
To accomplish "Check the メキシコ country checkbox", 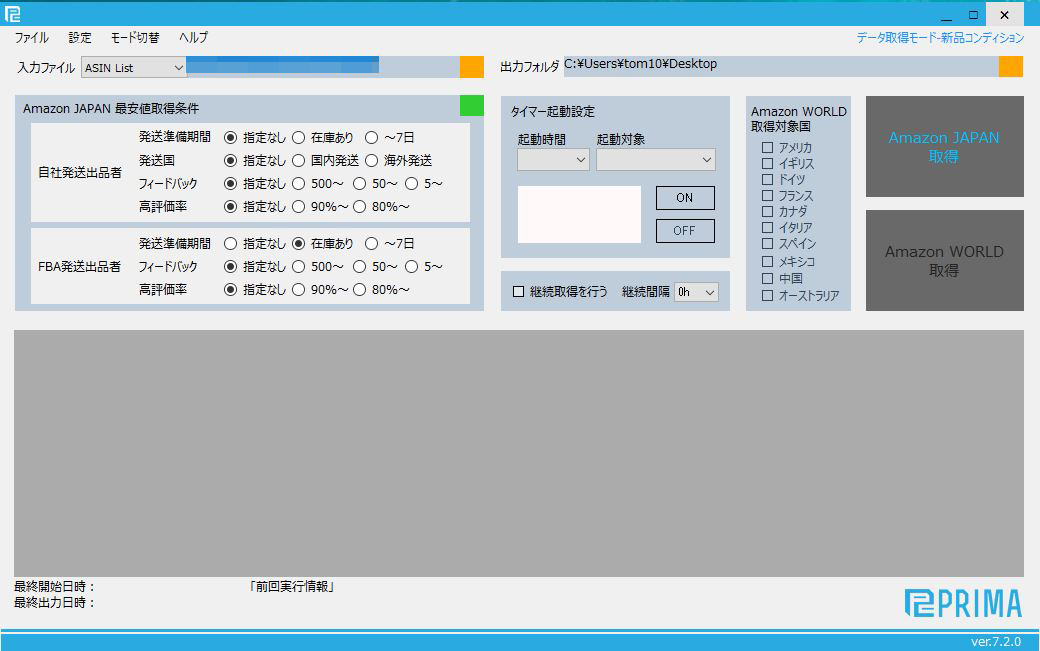I will [x=767, y=261].
